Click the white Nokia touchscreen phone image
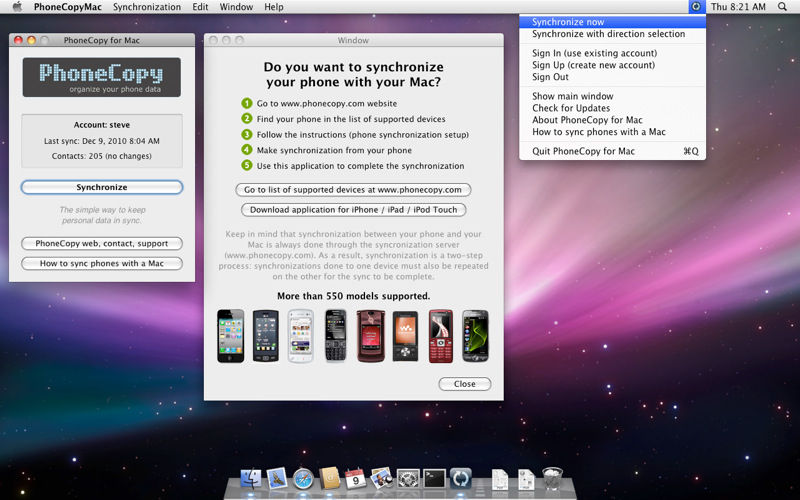 (301, 336)
